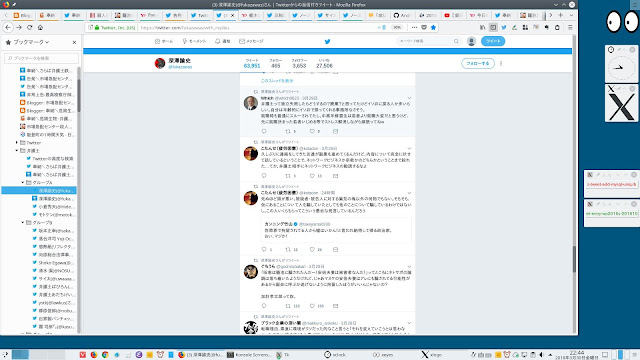Screen dimensions: 640x360
Task: Toggle the sidebar using the toolbar icon
Action: (493, 27)
